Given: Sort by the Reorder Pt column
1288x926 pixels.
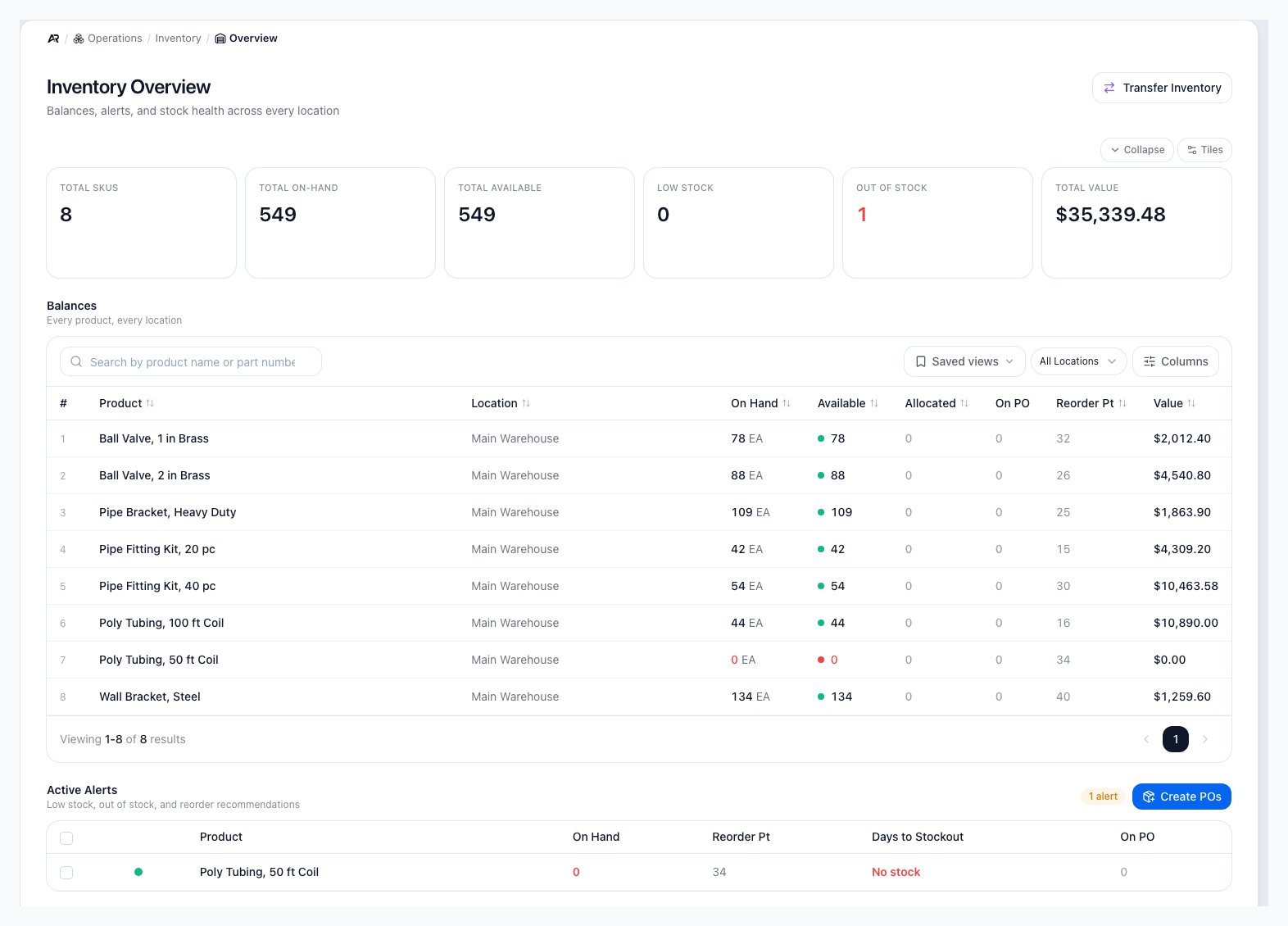Looking at the screenshot, I should pyautogui.click(x=1091, y=403).
